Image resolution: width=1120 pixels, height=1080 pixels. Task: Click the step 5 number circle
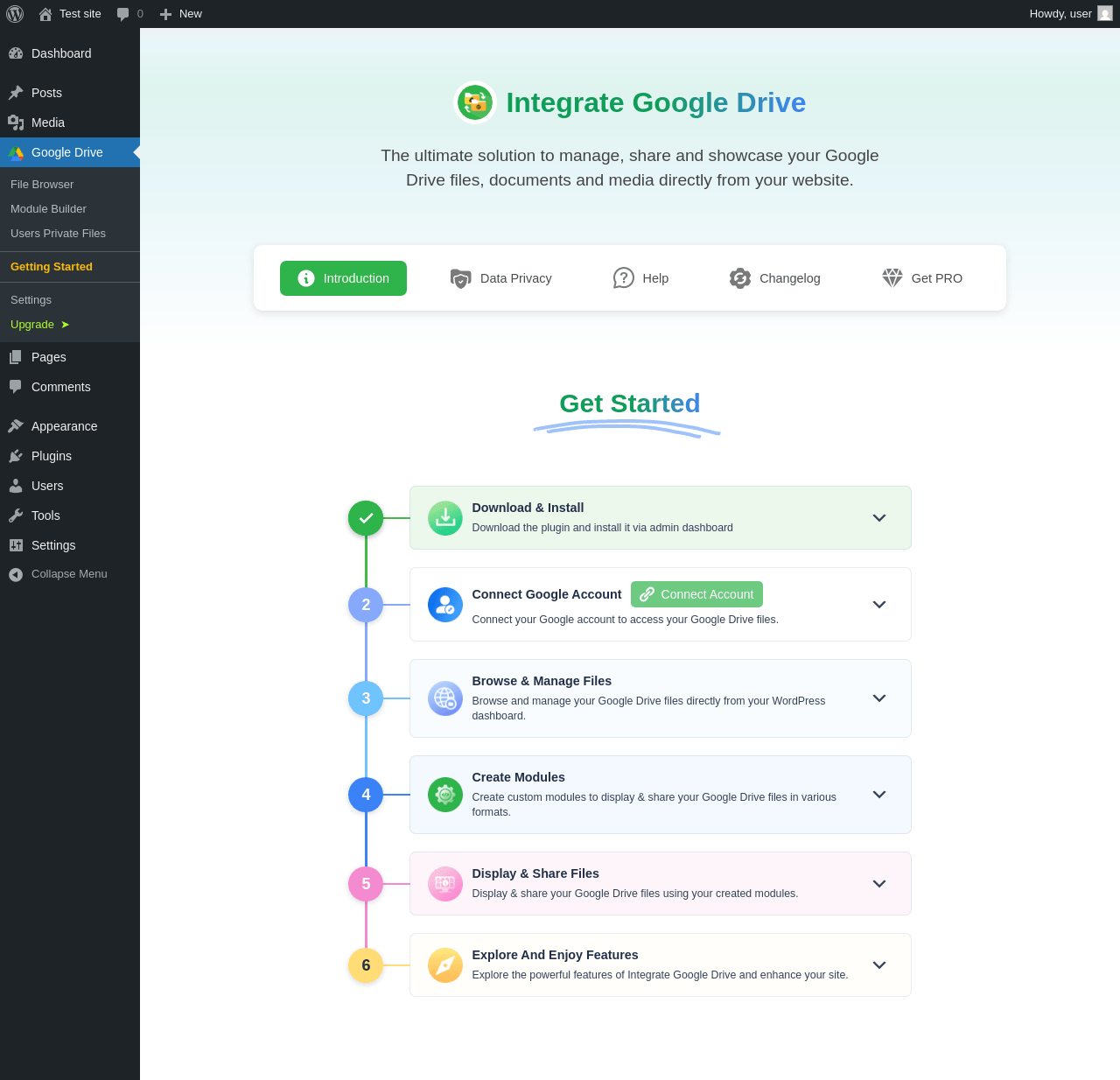point(366,884)
